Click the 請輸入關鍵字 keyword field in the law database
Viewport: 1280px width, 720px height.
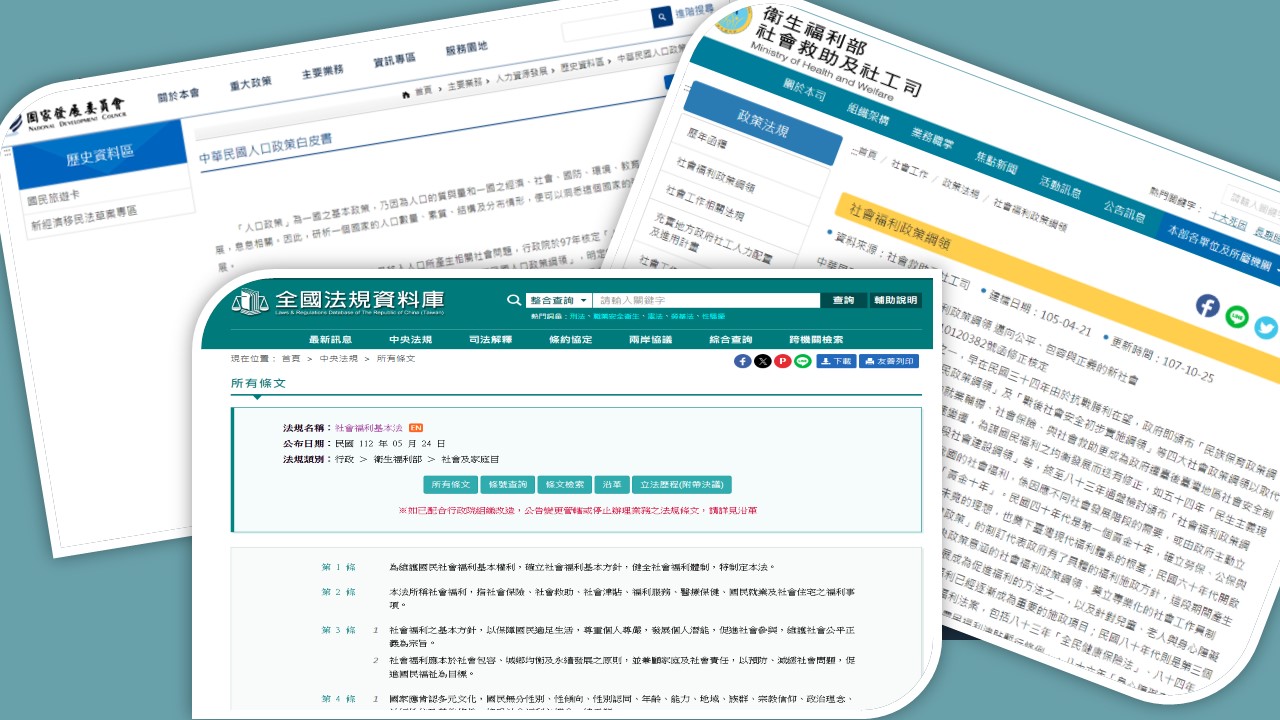(706, 300)
